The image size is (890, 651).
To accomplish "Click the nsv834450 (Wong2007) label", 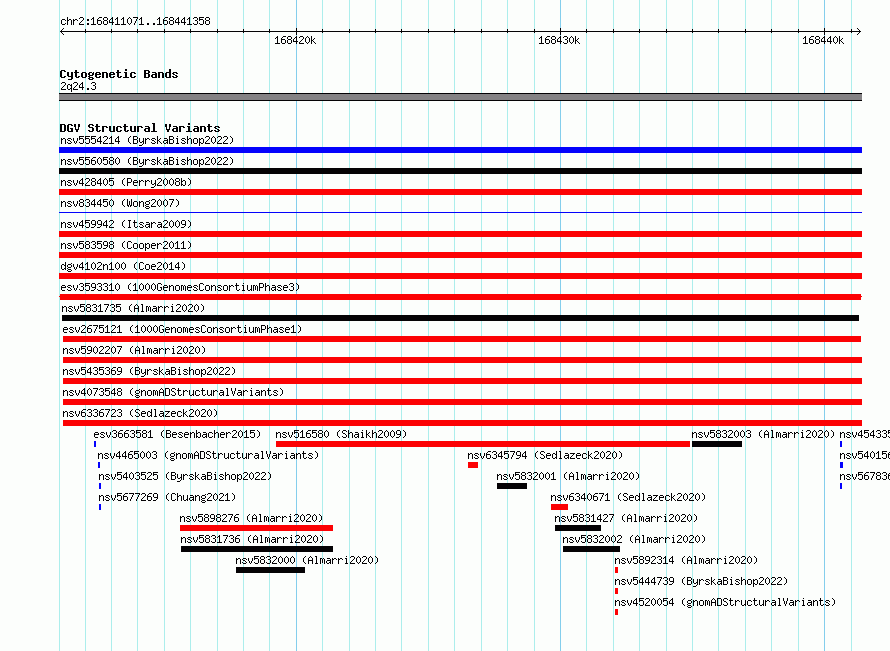I will point(120,203).
